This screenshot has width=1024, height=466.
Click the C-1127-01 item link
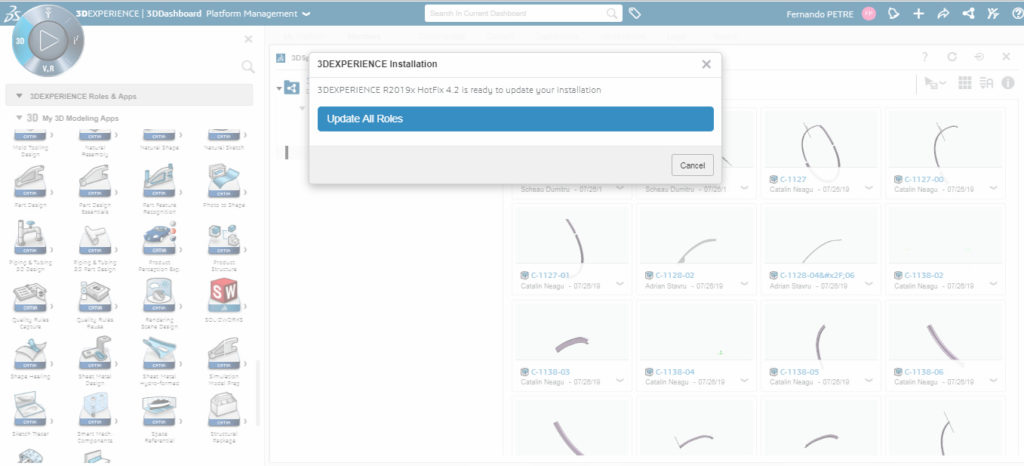(x=550, y=275)
